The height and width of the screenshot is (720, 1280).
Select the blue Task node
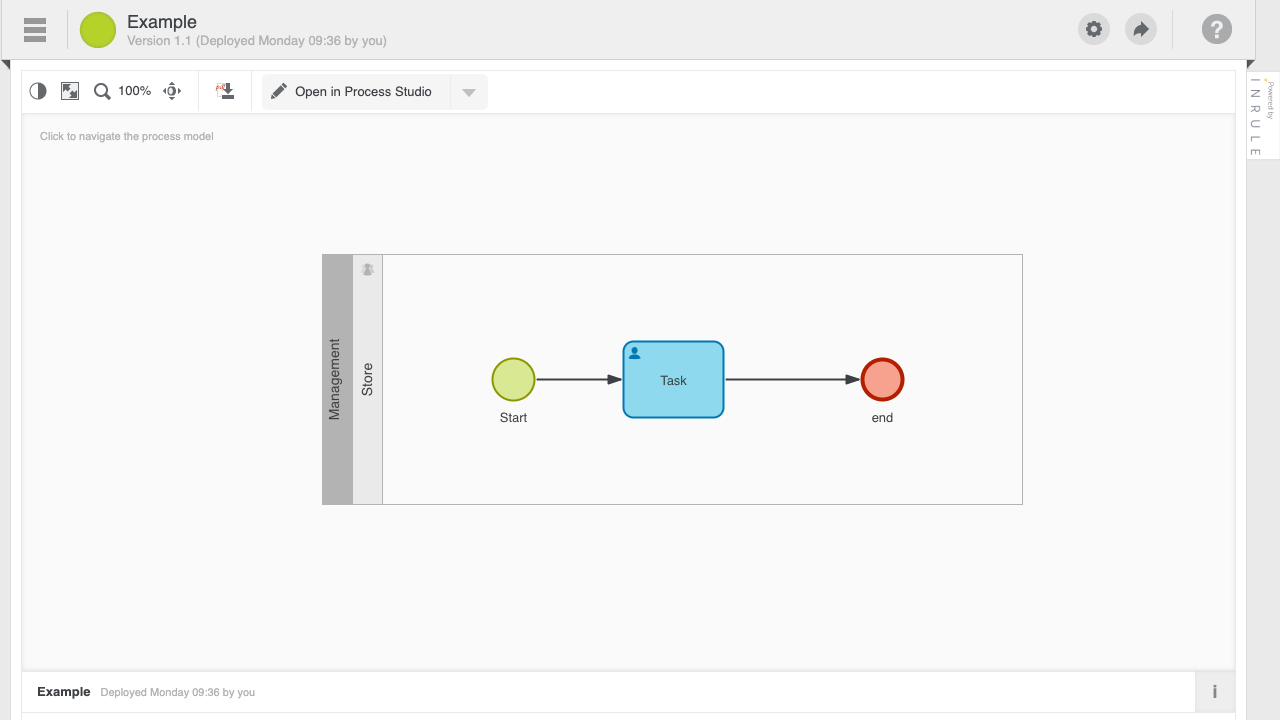pyautogui.click(x=673, y=380)
